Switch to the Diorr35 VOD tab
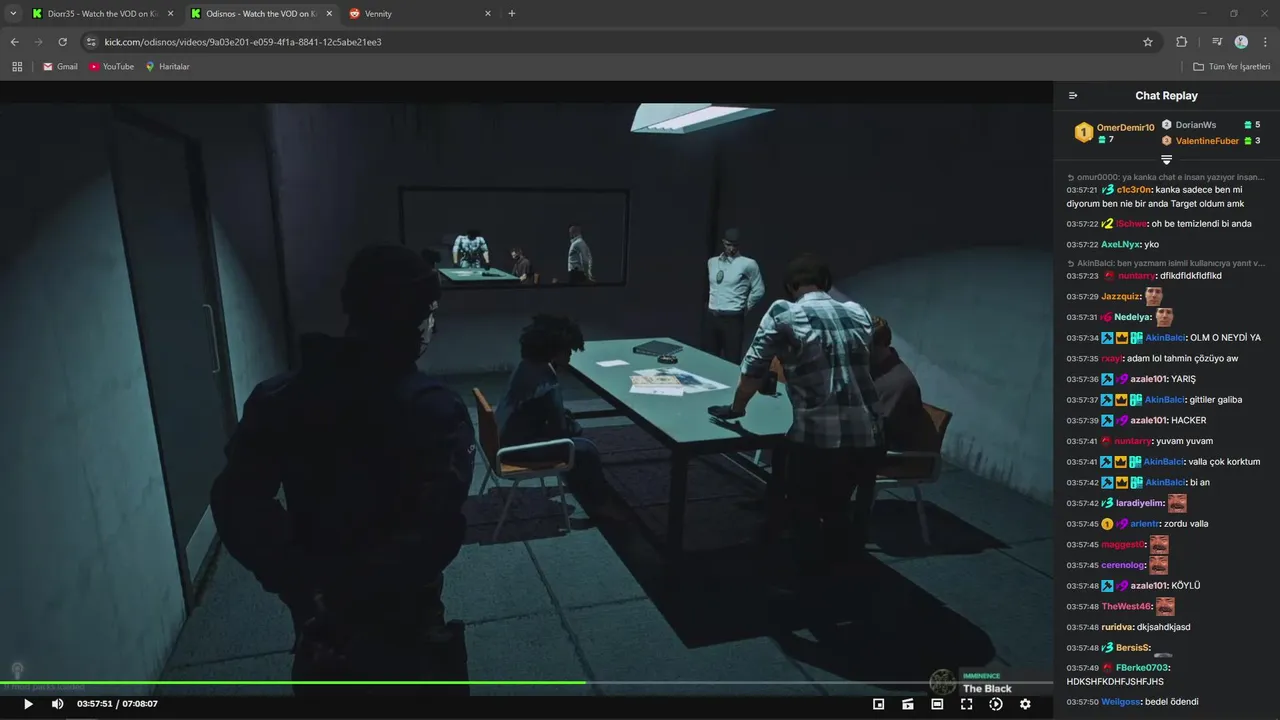The height and width of the screenshot is (720, 1280). pyautogui.click(x=104, y=14)
